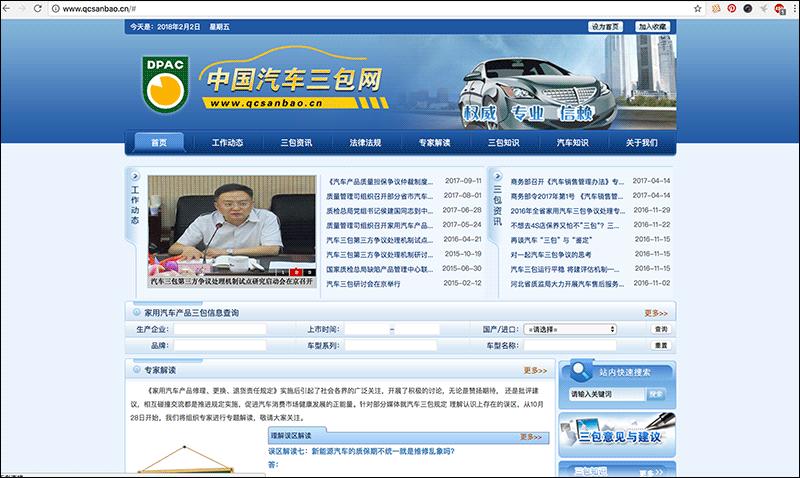Open article 河北省质监局大力开展汽车售后服务
800x478 pixels.
point(567,283)
